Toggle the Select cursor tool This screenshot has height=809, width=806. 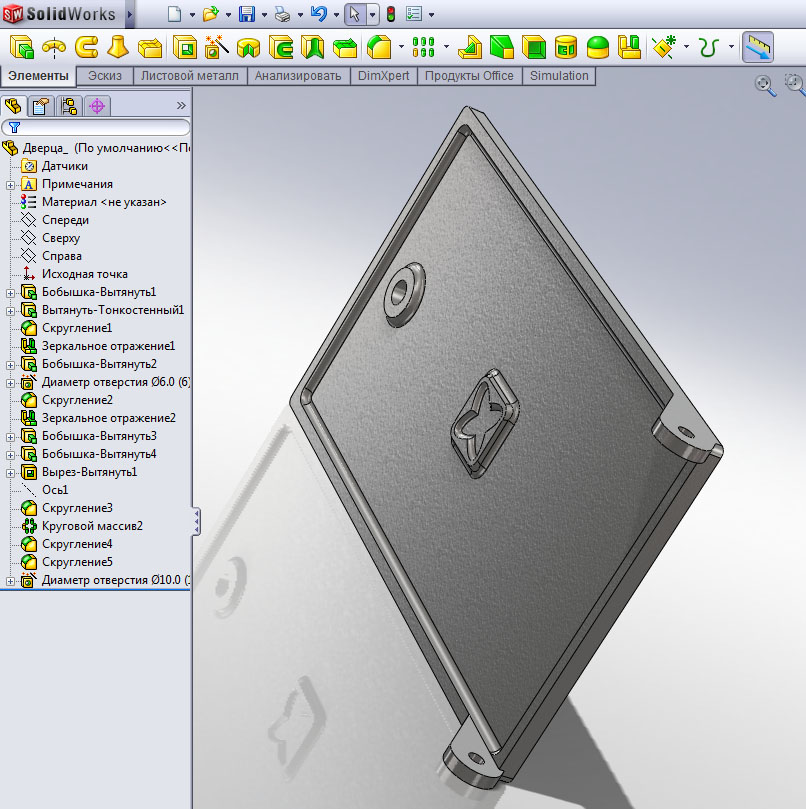pyautogui.click(x=354, y=14)
